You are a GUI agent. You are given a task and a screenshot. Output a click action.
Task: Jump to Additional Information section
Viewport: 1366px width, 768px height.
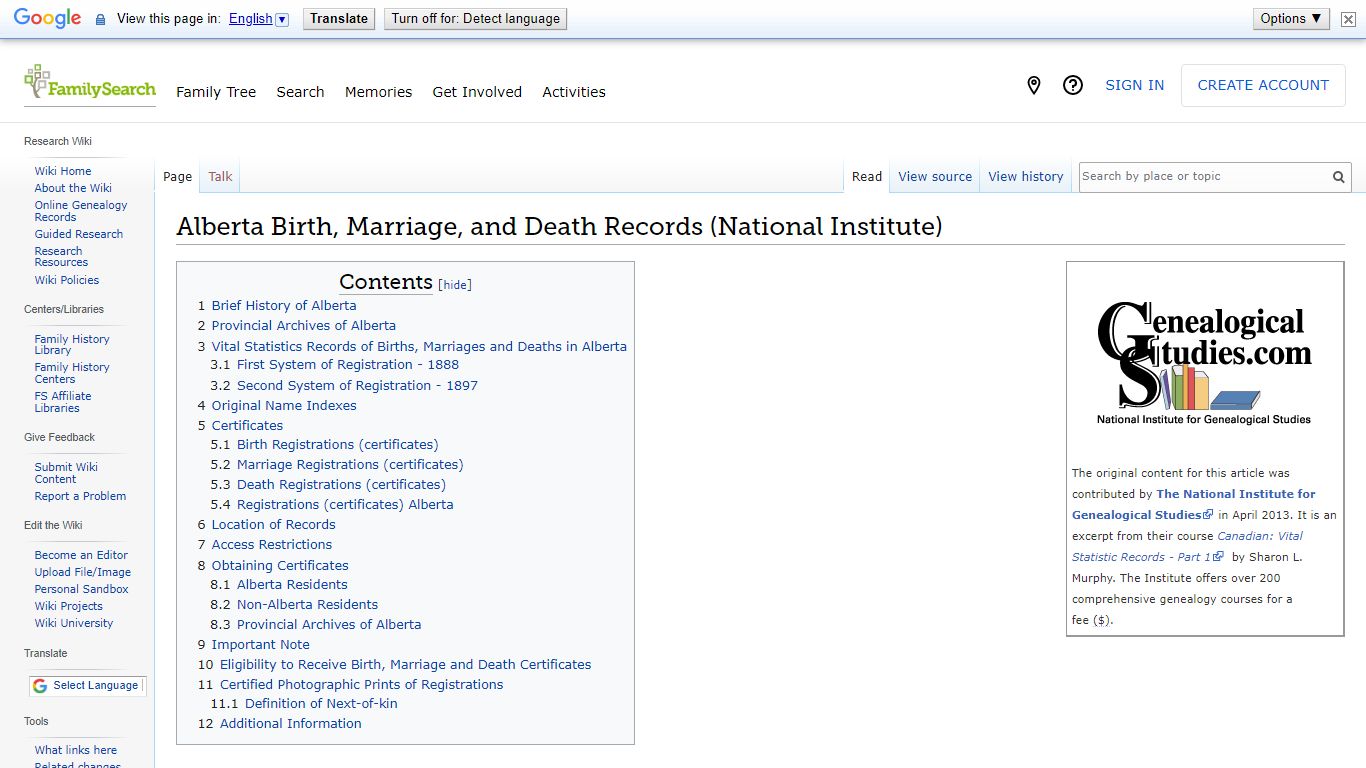[x=291, y=724]
